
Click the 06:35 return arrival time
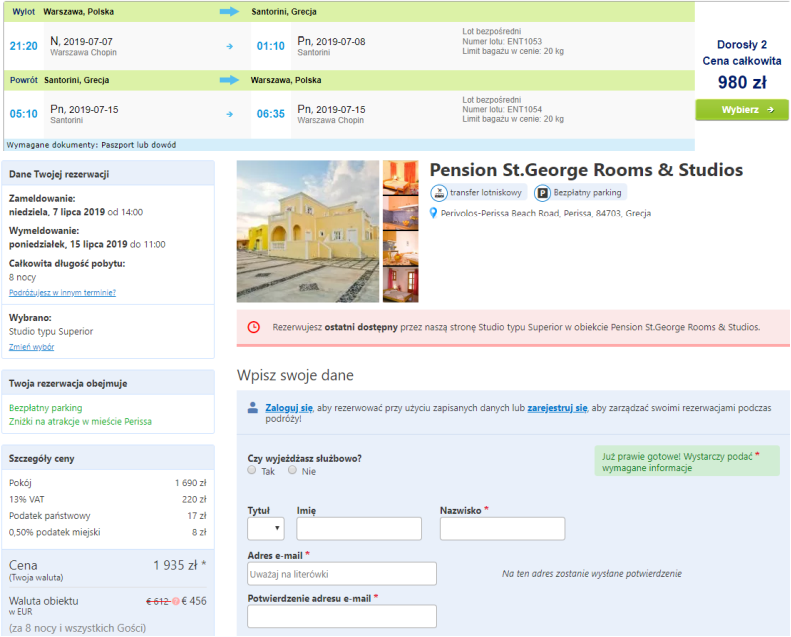271,114
